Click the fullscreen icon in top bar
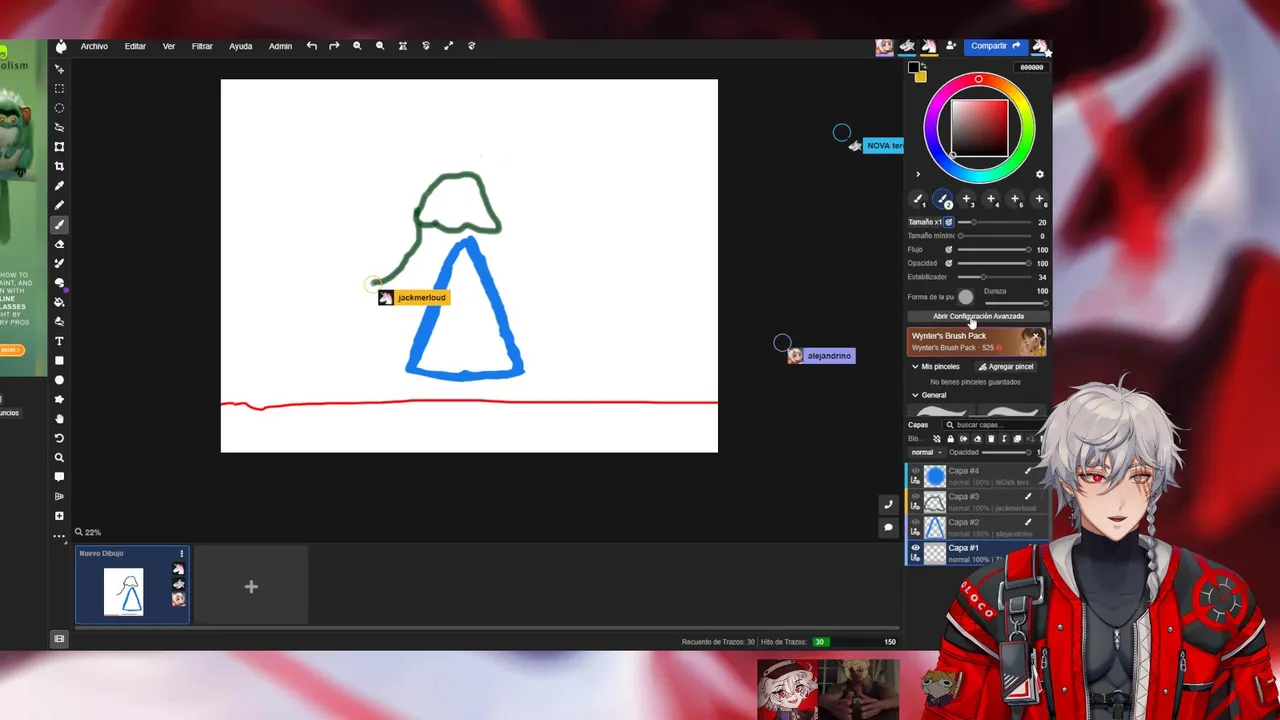The height and width of the screenshot is (720, 1280). coord(448,46)
